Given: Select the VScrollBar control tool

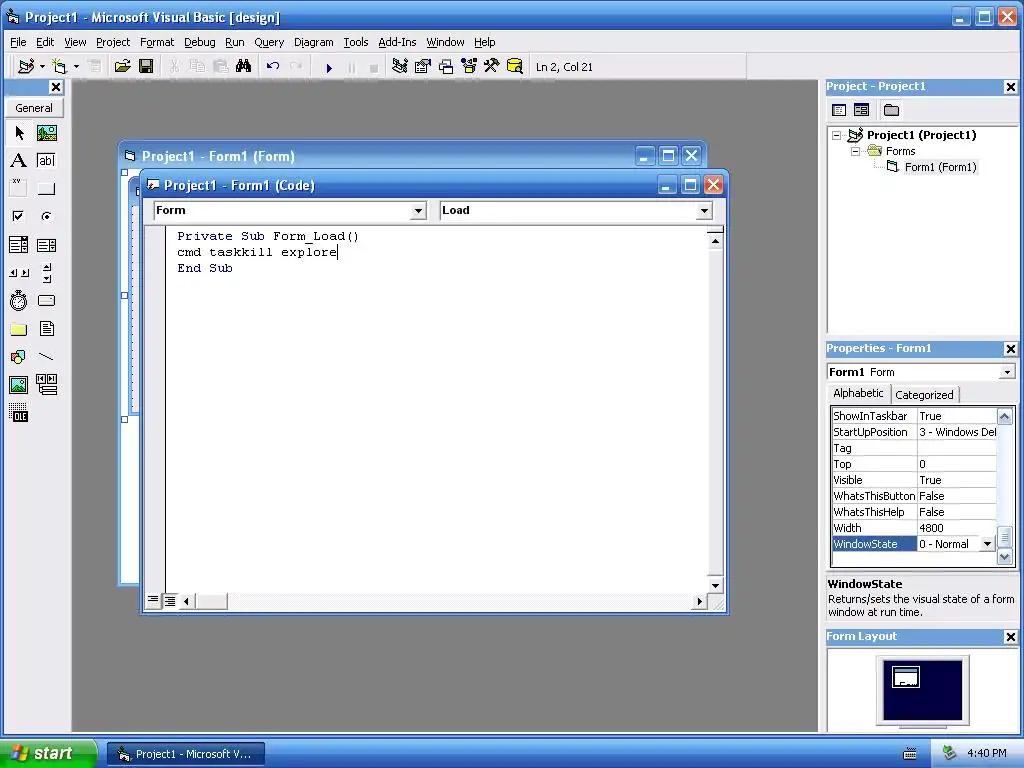Looking at the screenshot, I should 46,273.
